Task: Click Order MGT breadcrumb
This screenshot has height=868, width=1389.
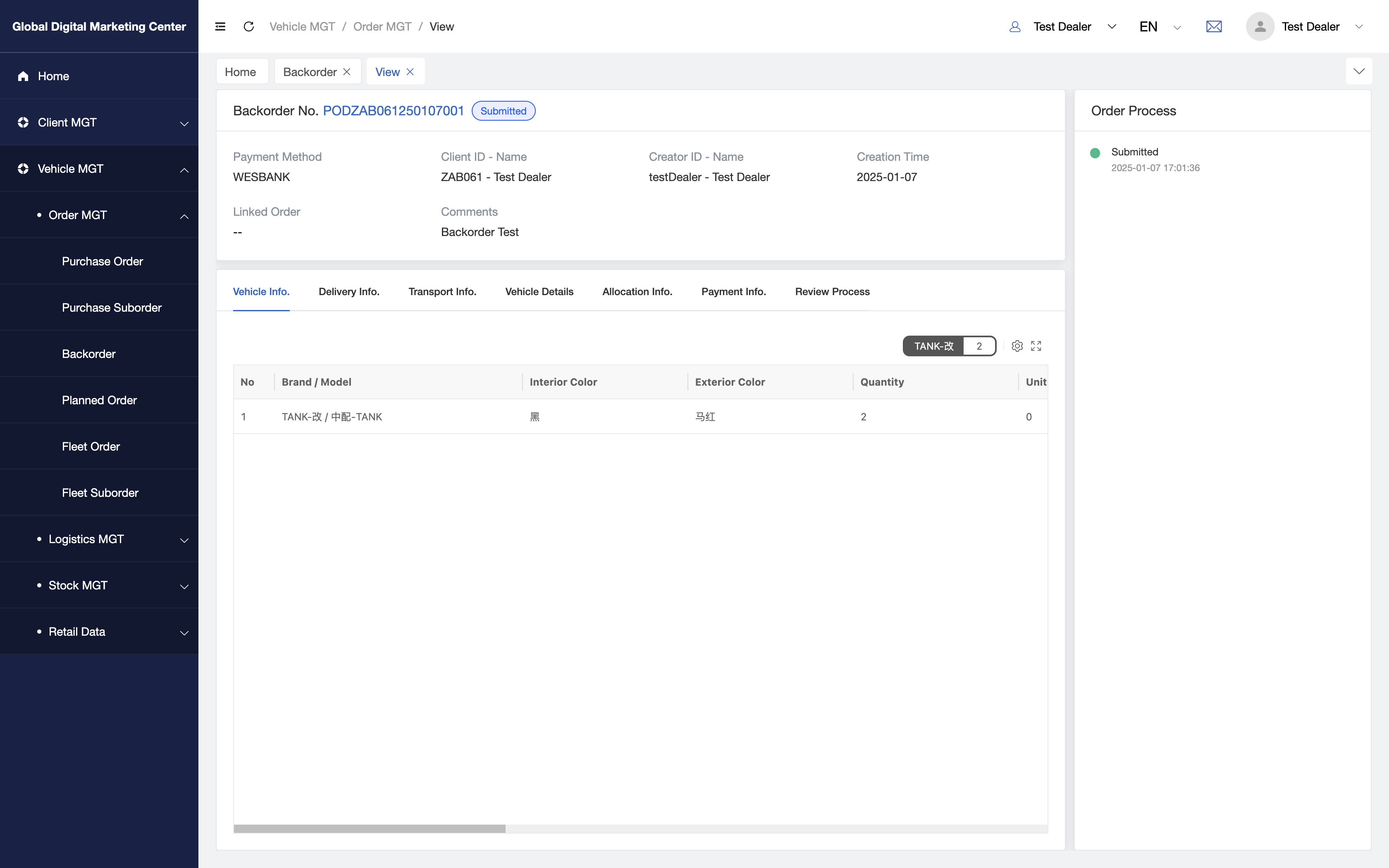Action: pyautogui.click(x=382, y=26)
